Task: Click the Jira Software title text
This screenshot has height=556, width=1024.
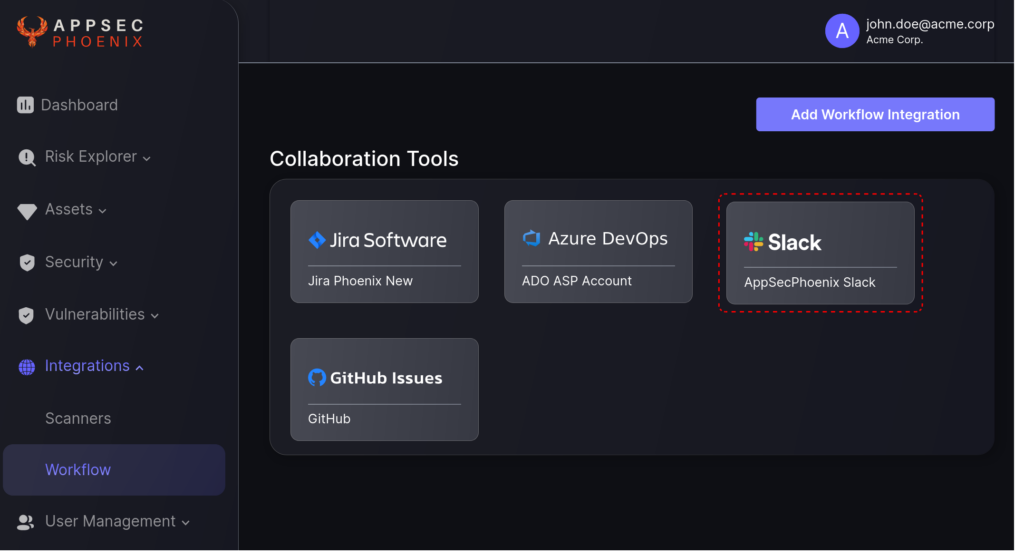Action: coord(391,242)
